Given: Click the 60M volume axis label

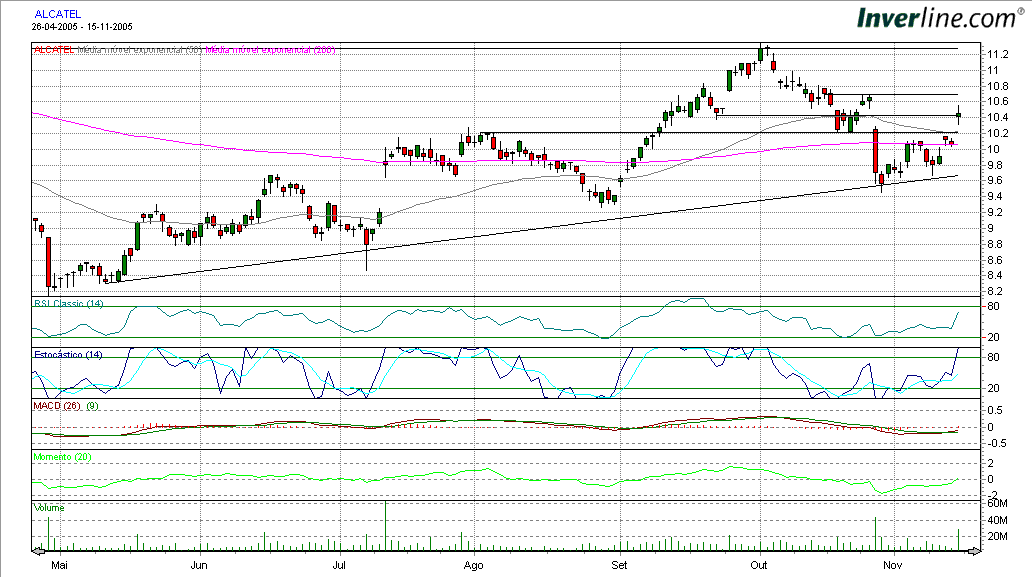Looking at the screenshot, I should [999, 504].
